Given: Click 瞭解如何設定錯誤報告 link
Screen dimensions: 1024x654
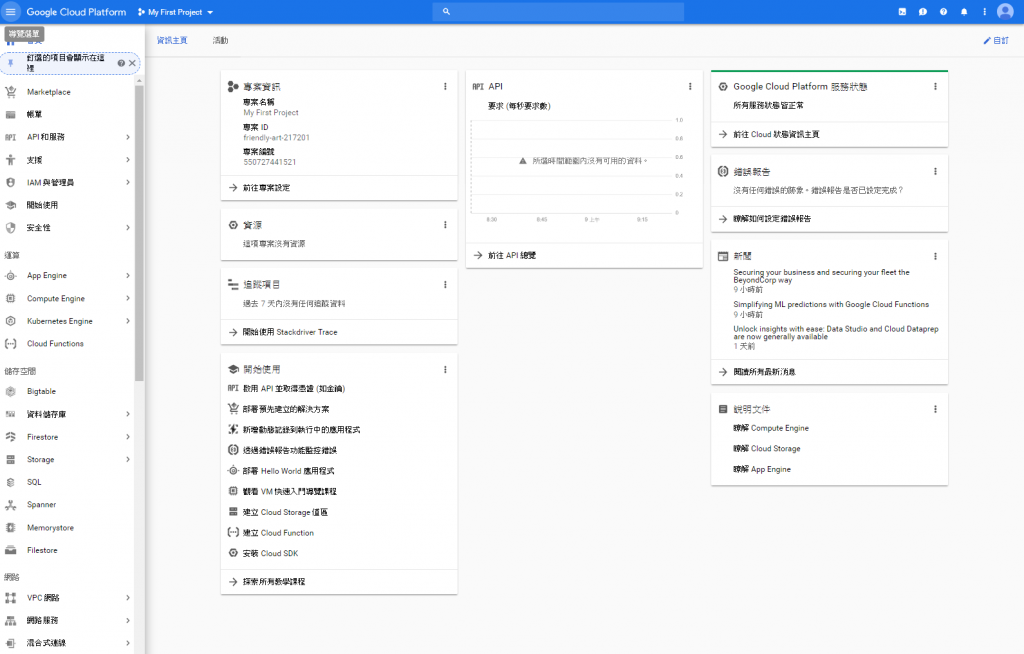Looking at the screenshot, I should [x=772, y=219].
